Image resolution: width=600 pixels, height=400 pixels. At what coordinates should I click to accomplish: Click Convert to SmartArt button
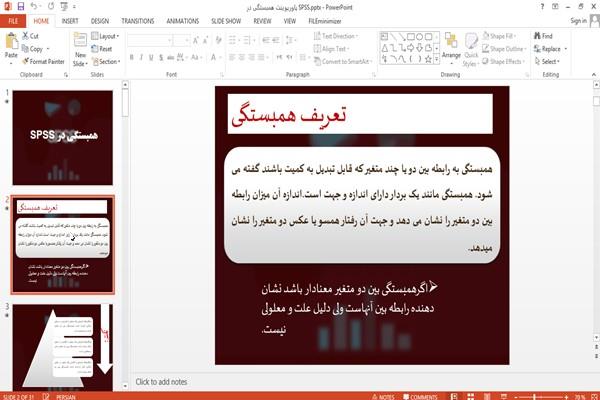pyautogui.click(x=343, y=61)
